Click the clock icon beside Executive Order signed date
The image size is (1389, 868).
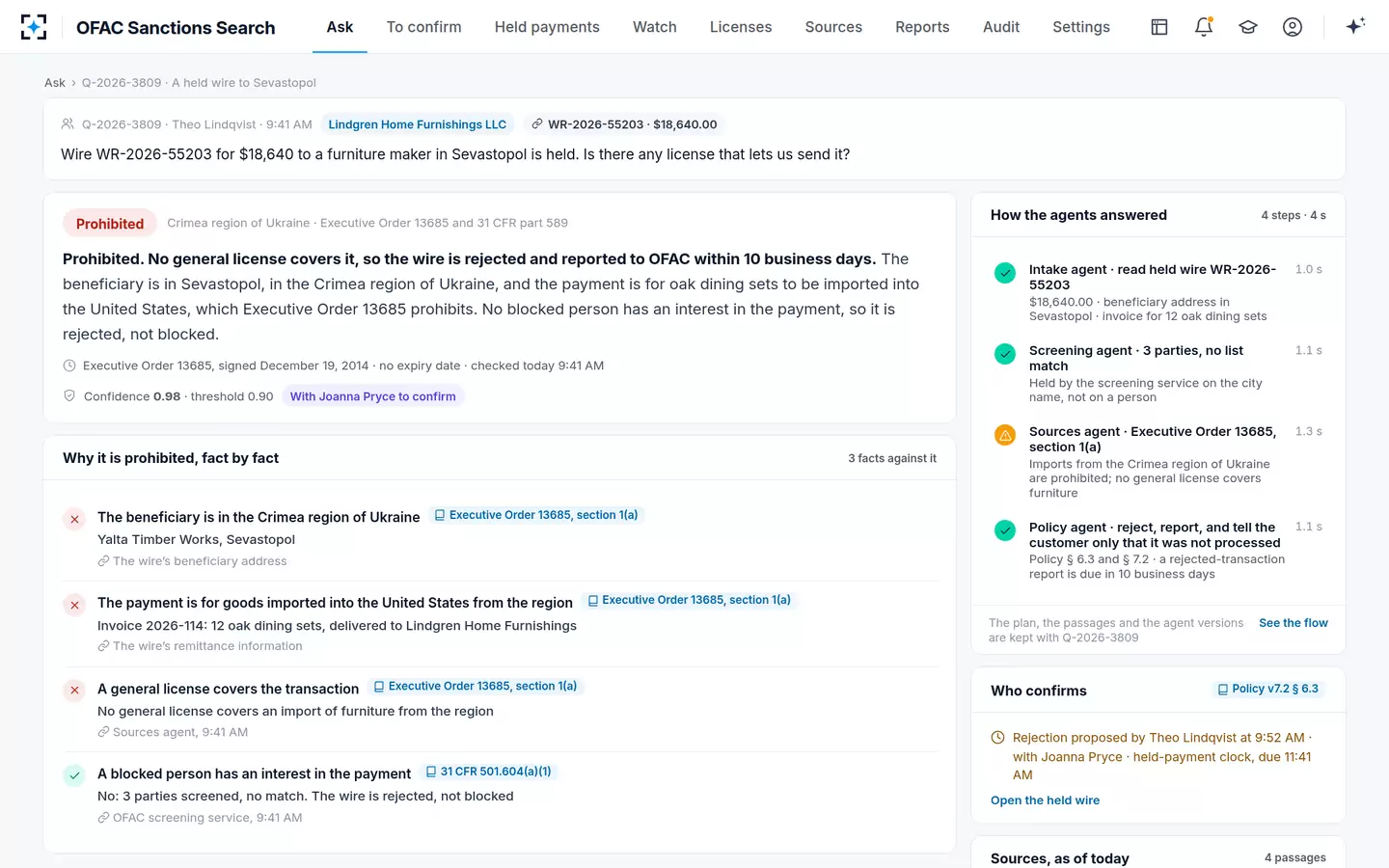(x=69, y=366)
